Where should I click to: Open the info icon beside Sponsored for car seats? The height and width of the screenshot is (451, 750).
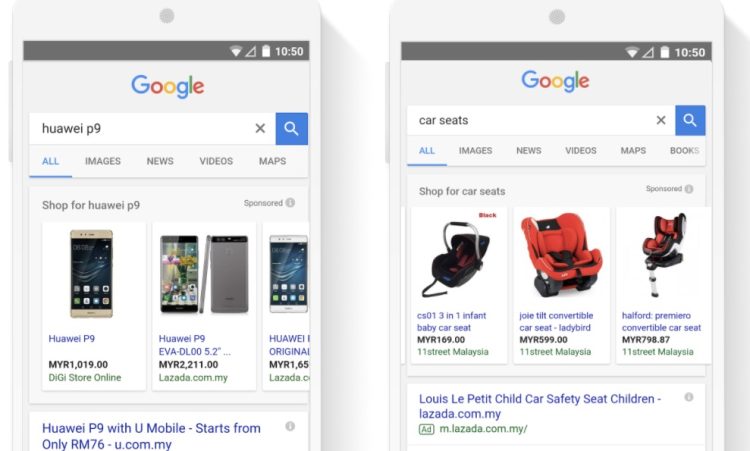pyautogui.click(x=689, y=189)
